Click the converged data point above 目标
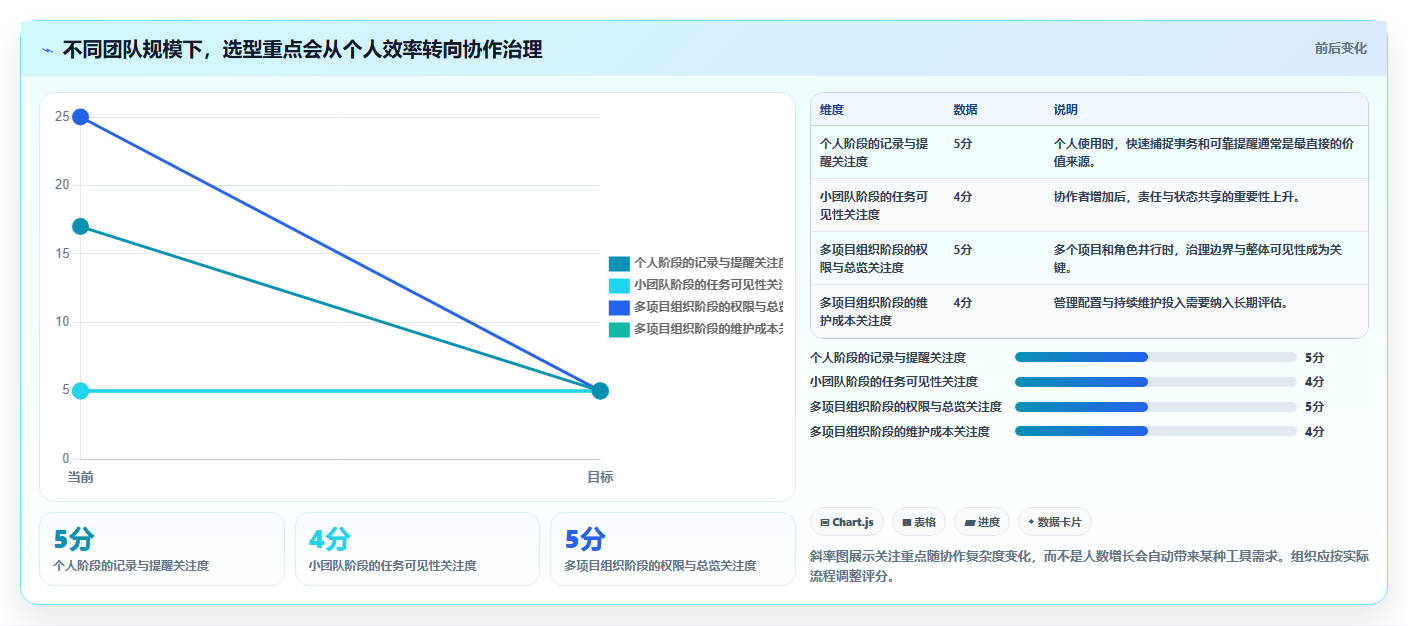The height and width of the screenshot is (626, 1408). (600, 391)
